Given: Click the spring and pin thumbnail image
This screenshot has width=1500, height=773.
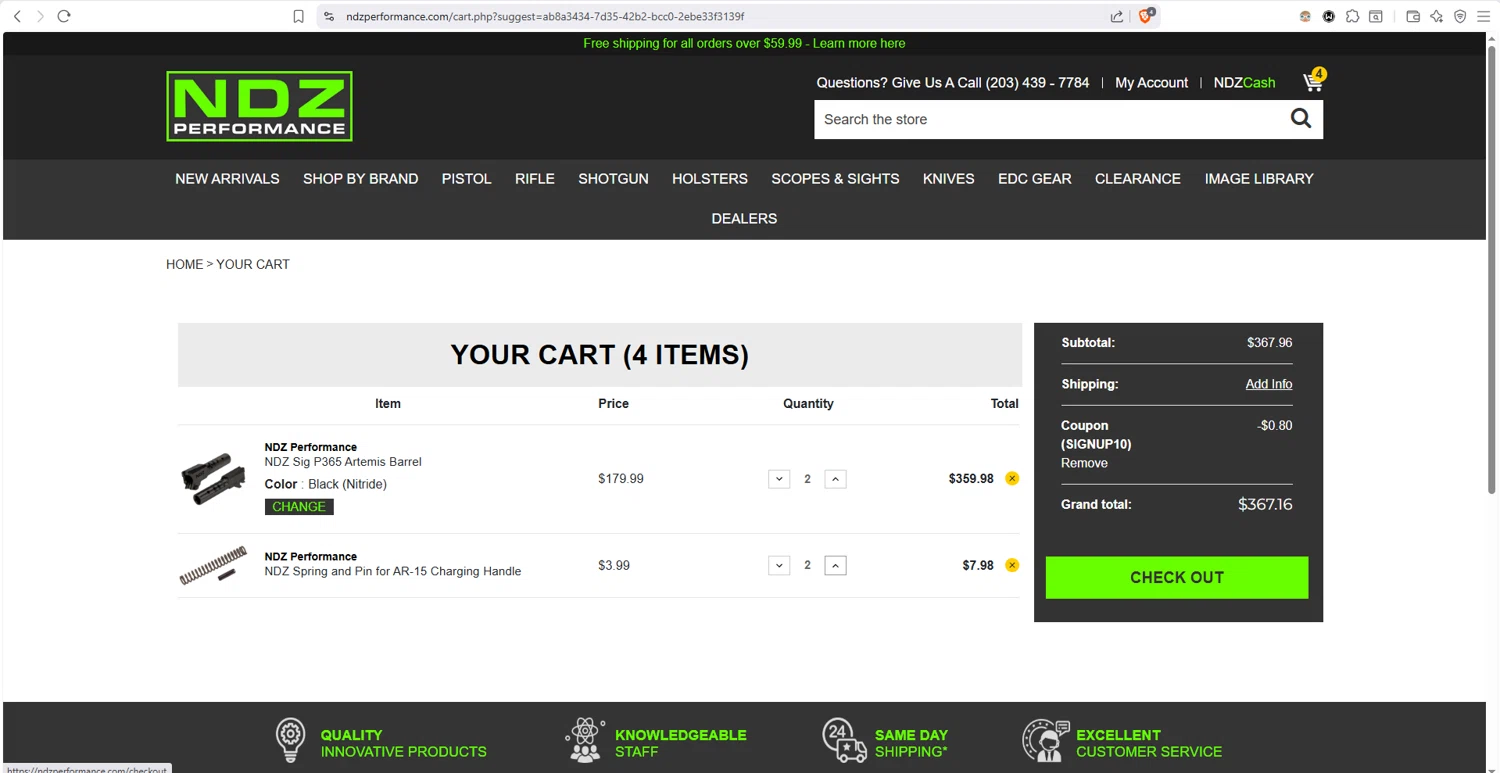Looking at the screenshot, I should [x=213, y=565].
